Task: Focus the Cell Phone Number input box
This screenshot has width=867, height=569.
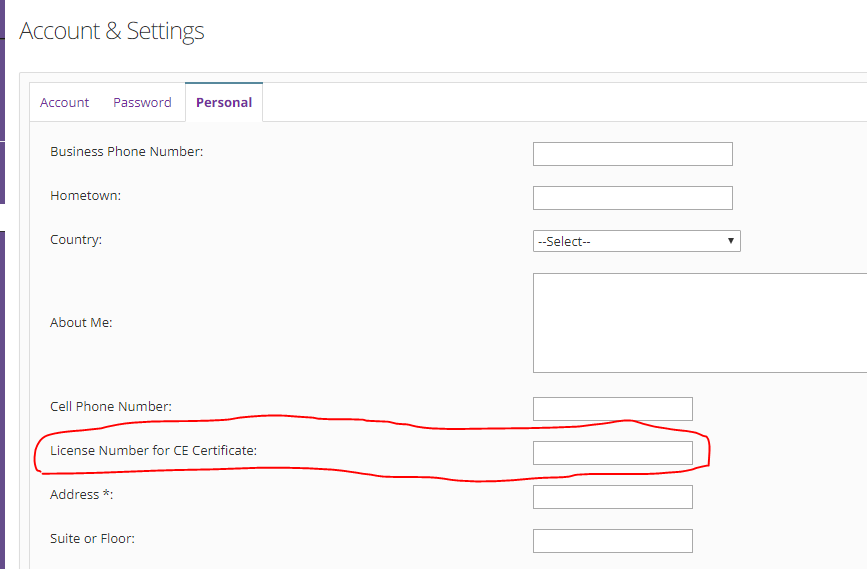Action: tap(612, 409)
